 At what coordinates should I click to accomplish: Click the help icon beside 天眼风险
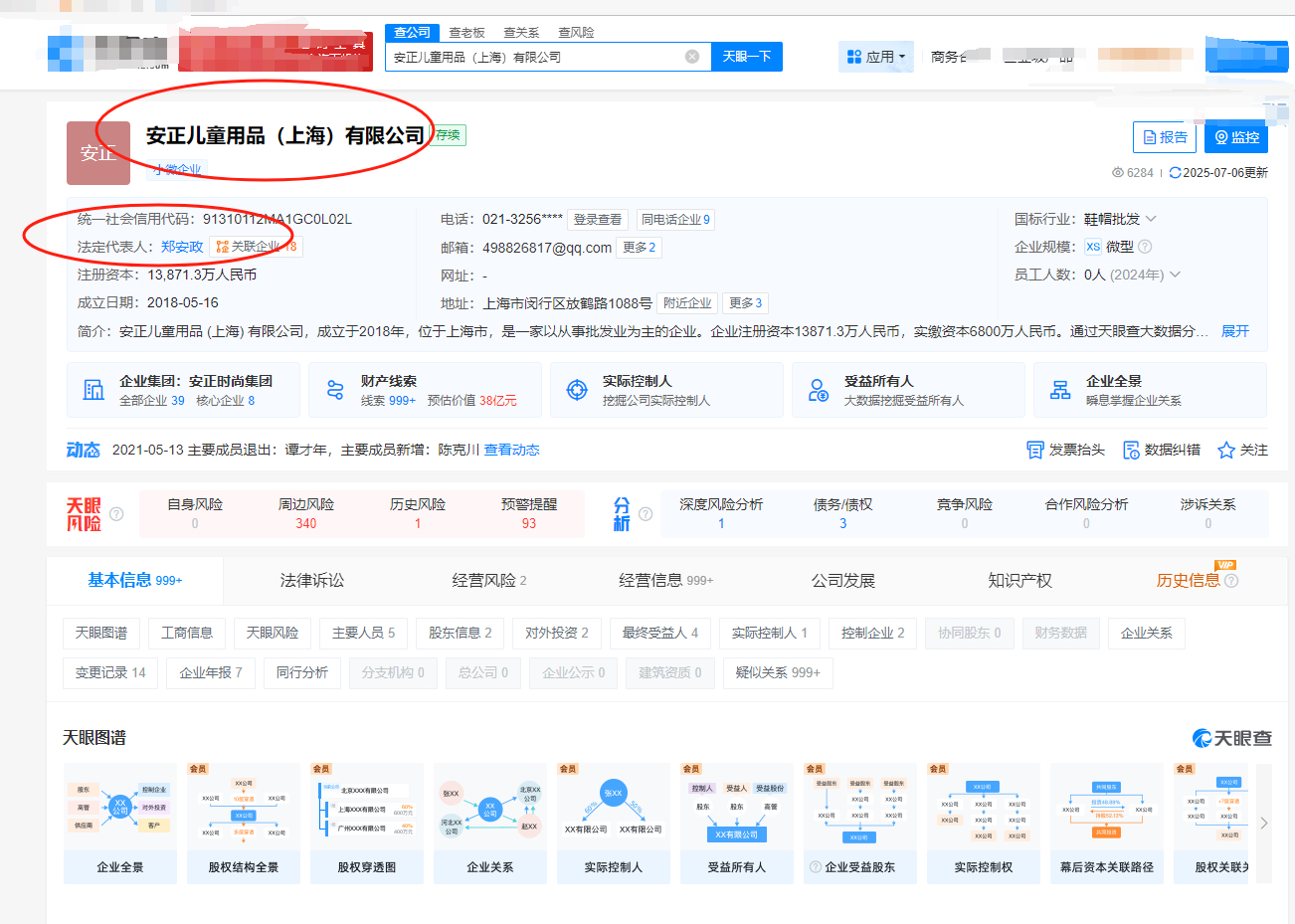(x=116, y=514)
